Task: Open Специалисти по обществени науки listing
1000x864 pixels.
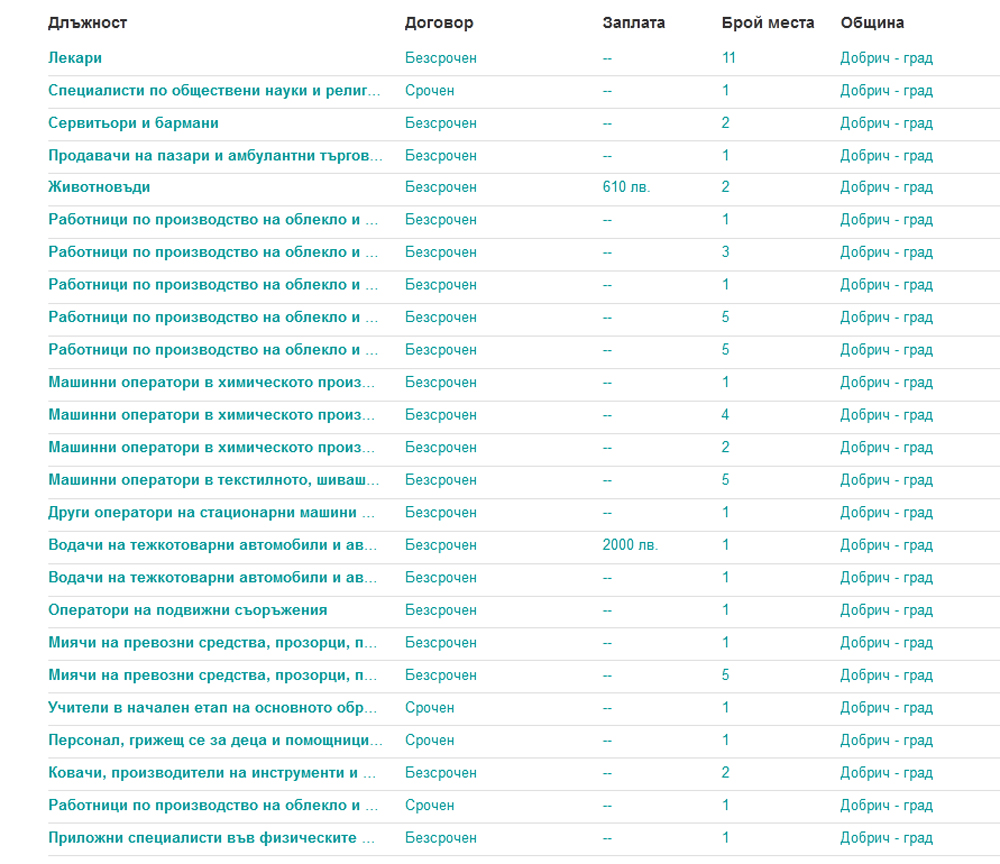Action: 214,91
